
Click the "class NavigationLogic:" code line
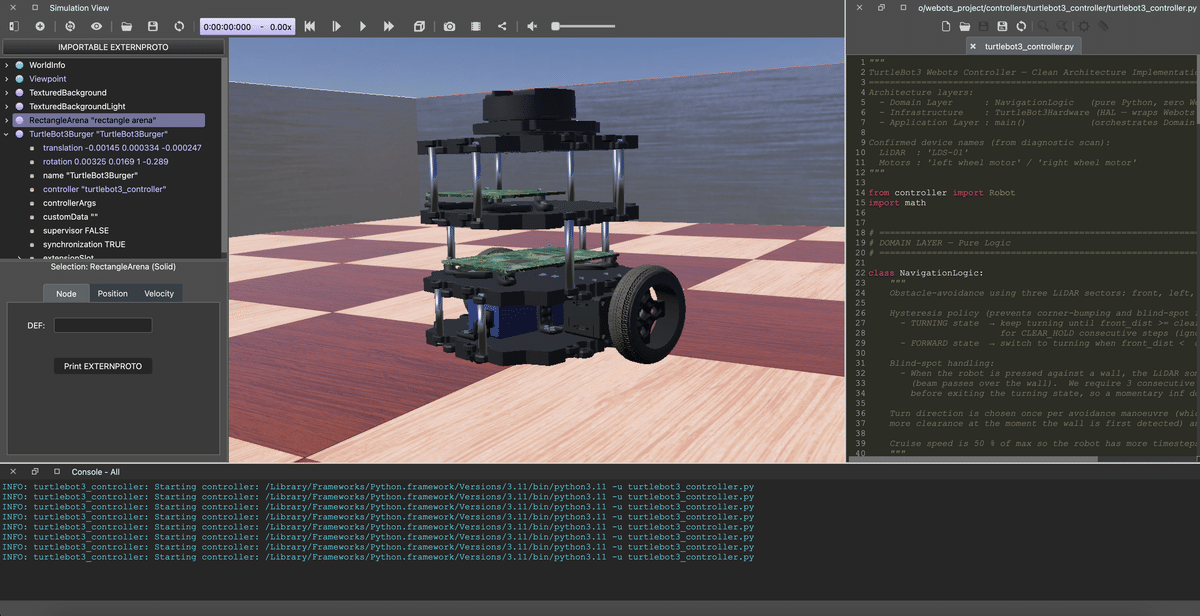[x=926, y=272]
